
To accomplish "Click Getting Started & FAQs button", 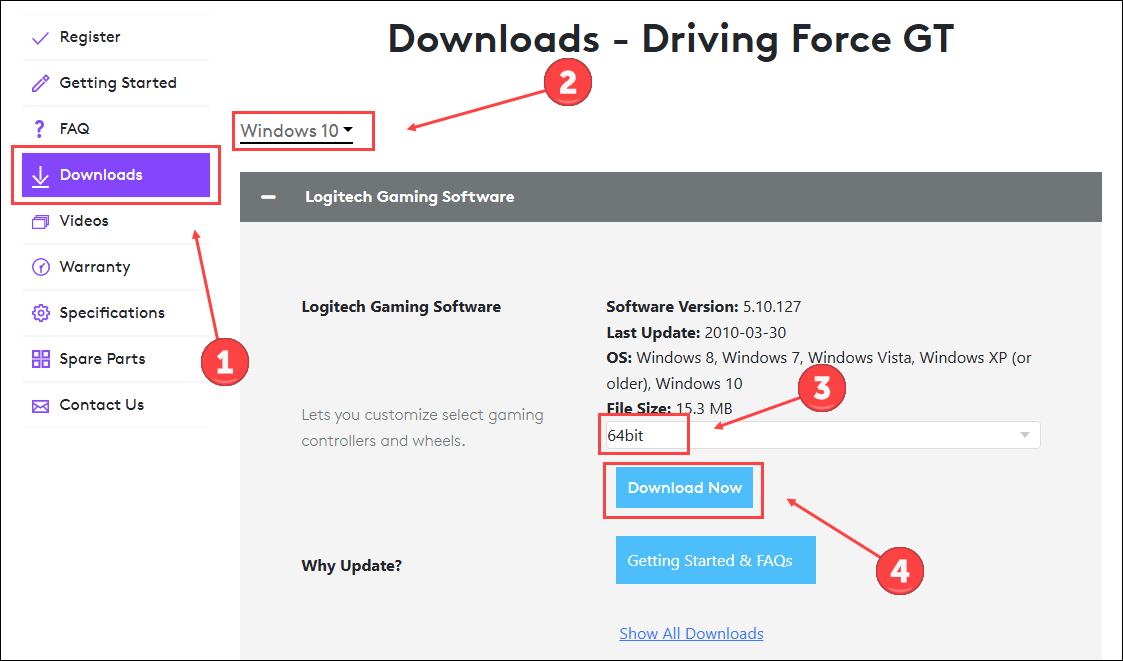I will (715, 560).
